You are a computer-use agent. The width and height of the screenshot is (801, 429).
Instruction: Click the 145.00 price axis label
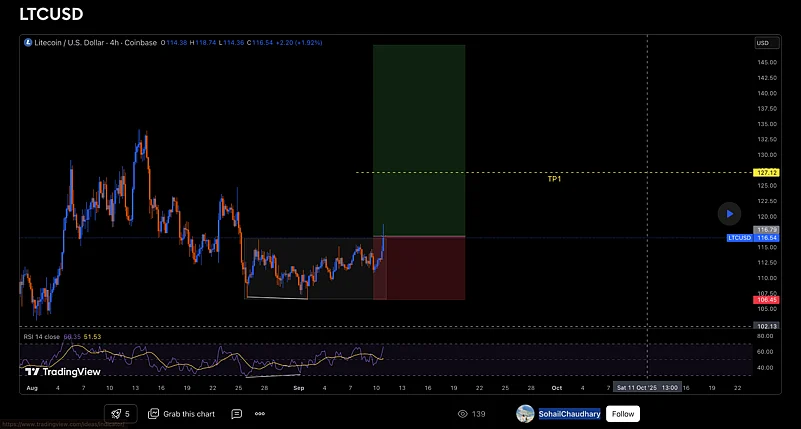pos(768,62)
